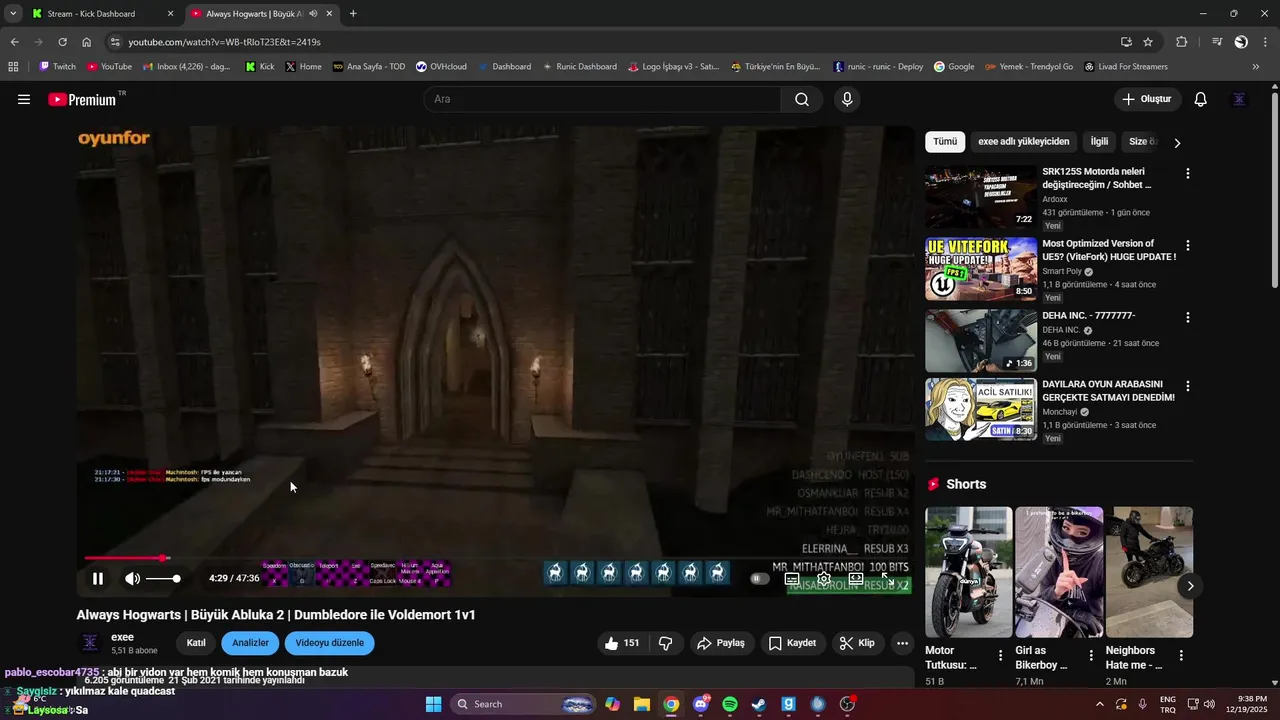Open YouTube notifications bell

[1201, 99]
